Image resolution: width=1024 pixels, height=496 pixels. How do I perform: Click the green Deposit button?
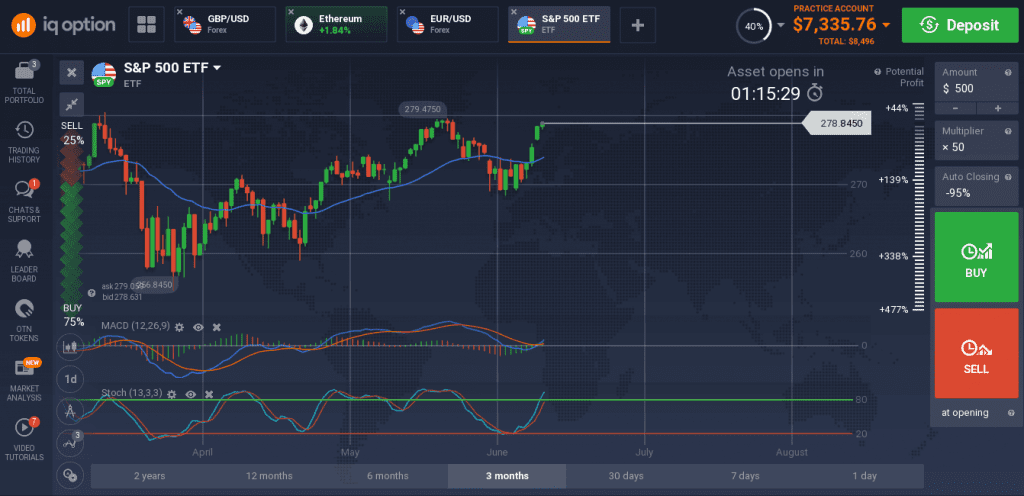pos(959,25)
